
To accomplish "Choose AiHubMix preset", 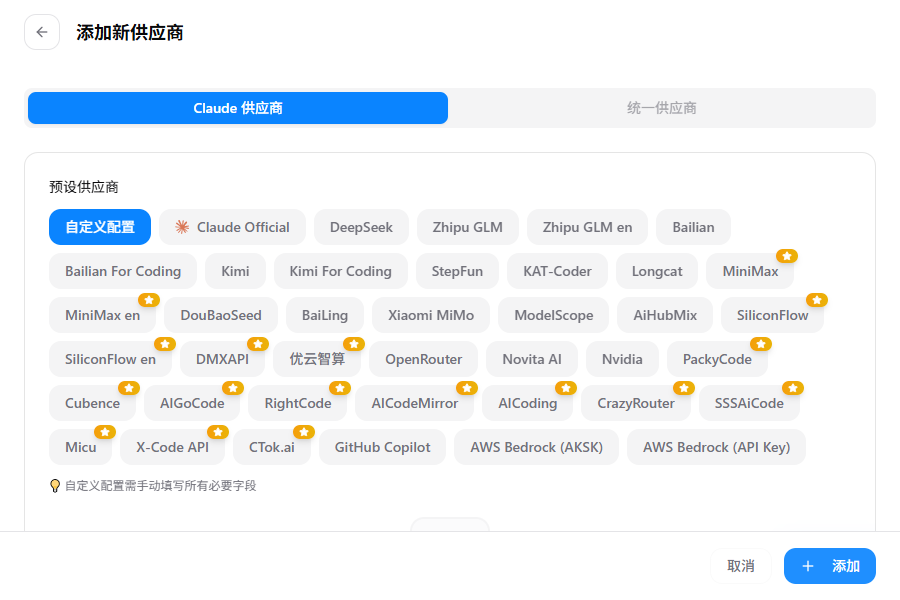I will 665,315.
